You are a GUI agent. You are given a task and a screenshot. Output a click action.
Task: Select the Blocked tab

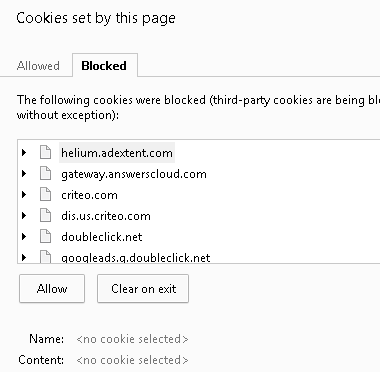point(105,65)
